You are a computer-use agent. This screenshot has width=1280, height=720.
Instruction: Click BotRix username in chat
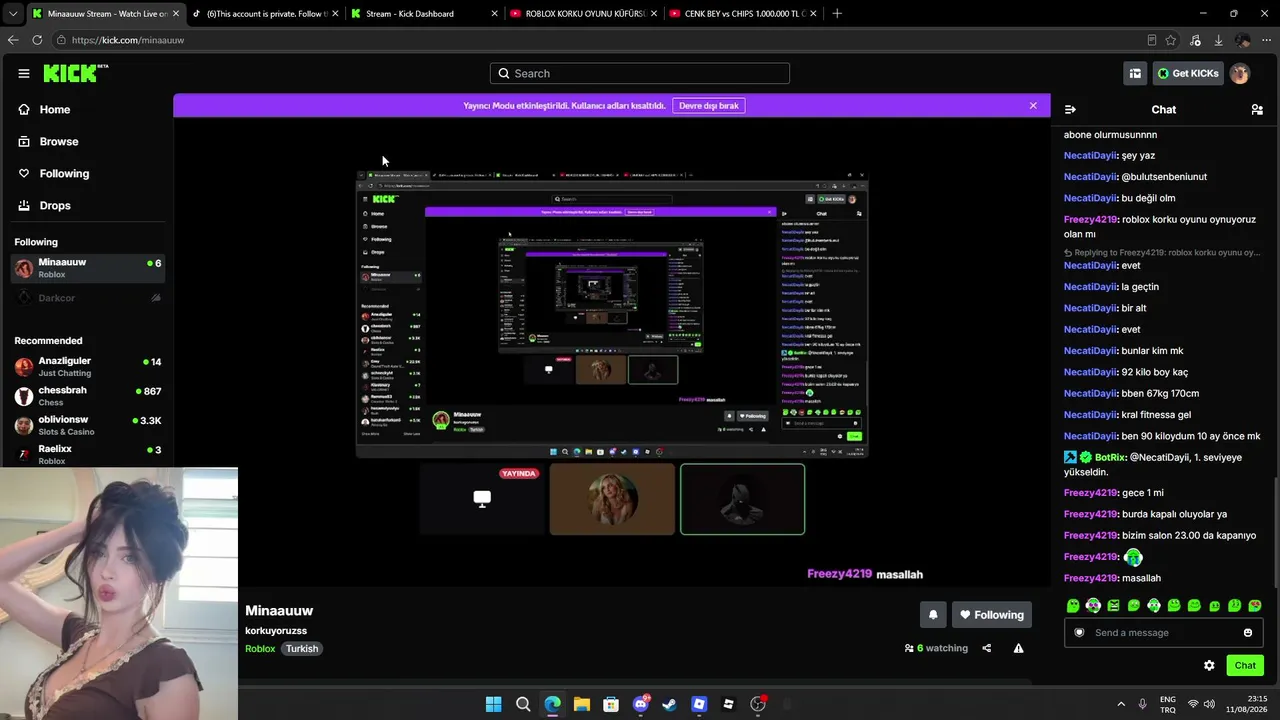[1110, 457]
